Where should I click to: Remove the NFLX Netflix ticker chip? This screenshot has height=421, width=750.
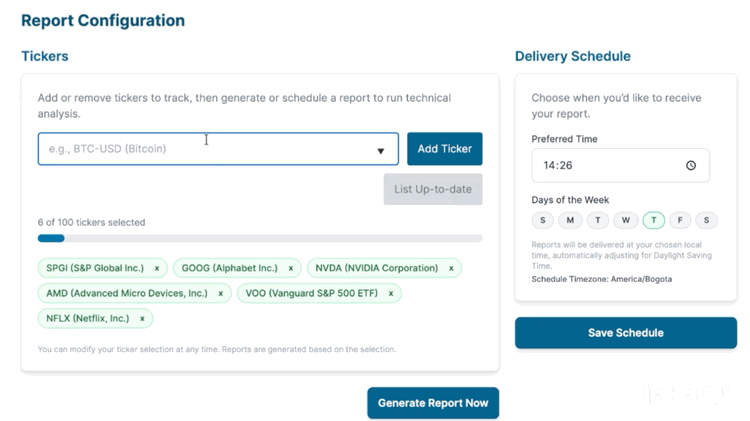click(x=142, y=319)
